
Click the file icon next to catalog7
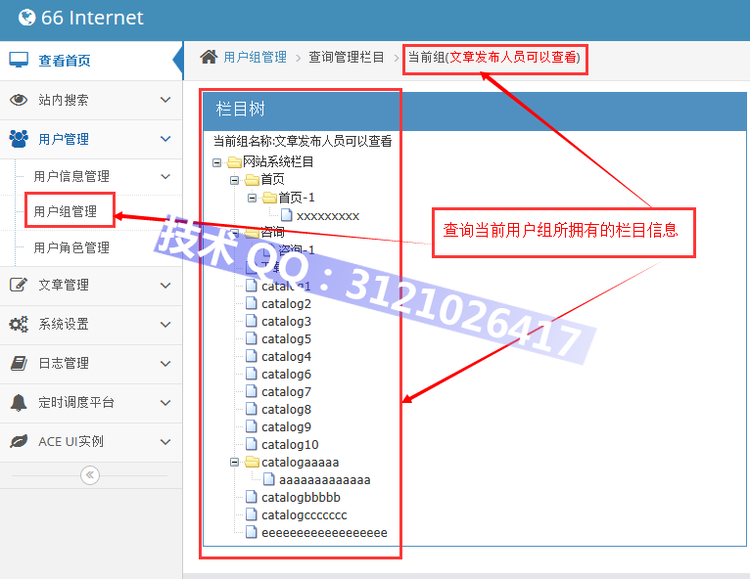(x=251, y=391)
